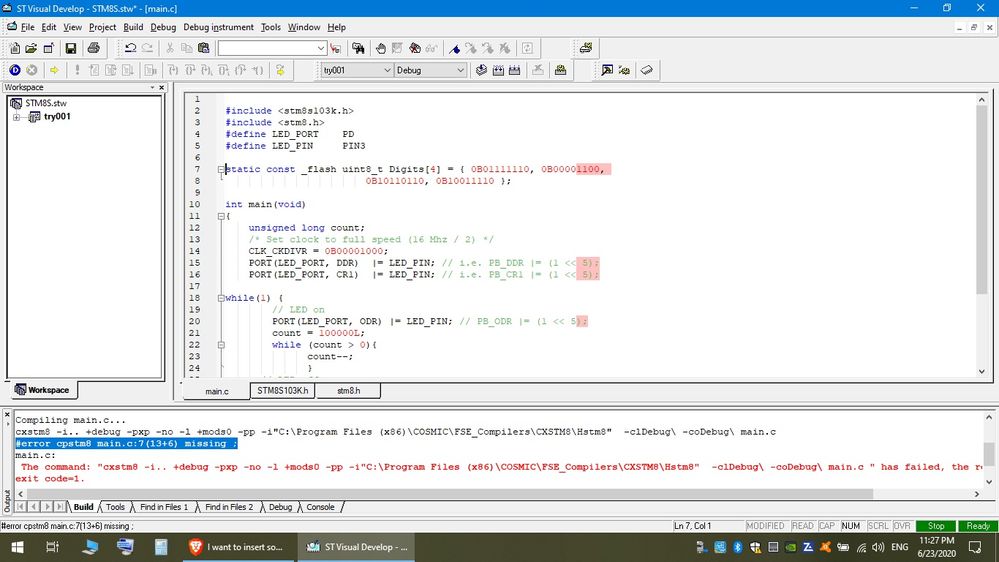999x562 pixels.
Task: Paste from clipboard toolbar icon
Action: pos(204,48)
